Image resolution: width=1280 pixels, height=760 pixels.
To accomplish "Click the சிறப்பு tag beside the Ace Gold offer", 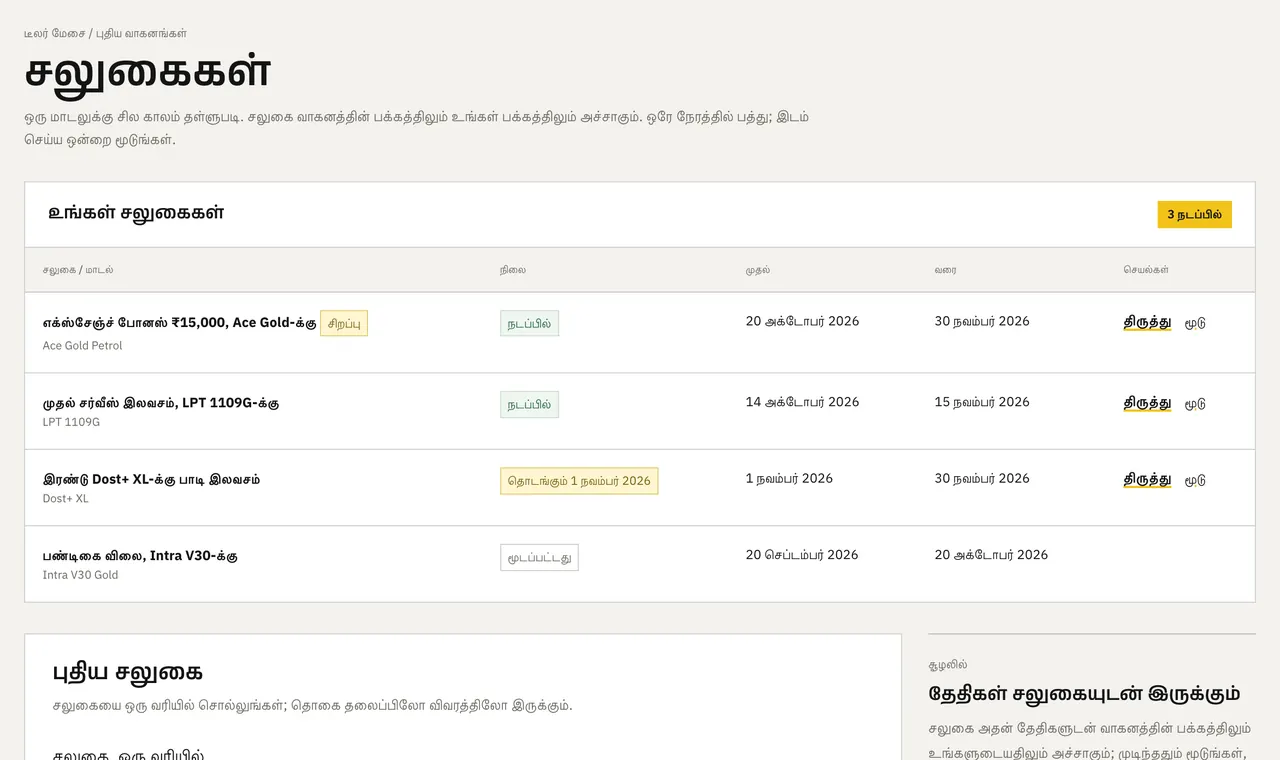I will (344, 324).
